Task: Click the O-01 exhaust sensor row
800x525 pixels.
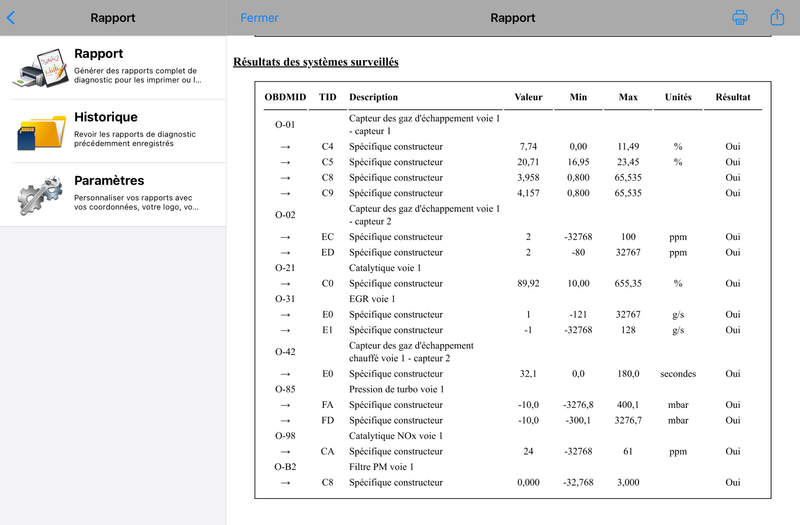Action: 513,124
